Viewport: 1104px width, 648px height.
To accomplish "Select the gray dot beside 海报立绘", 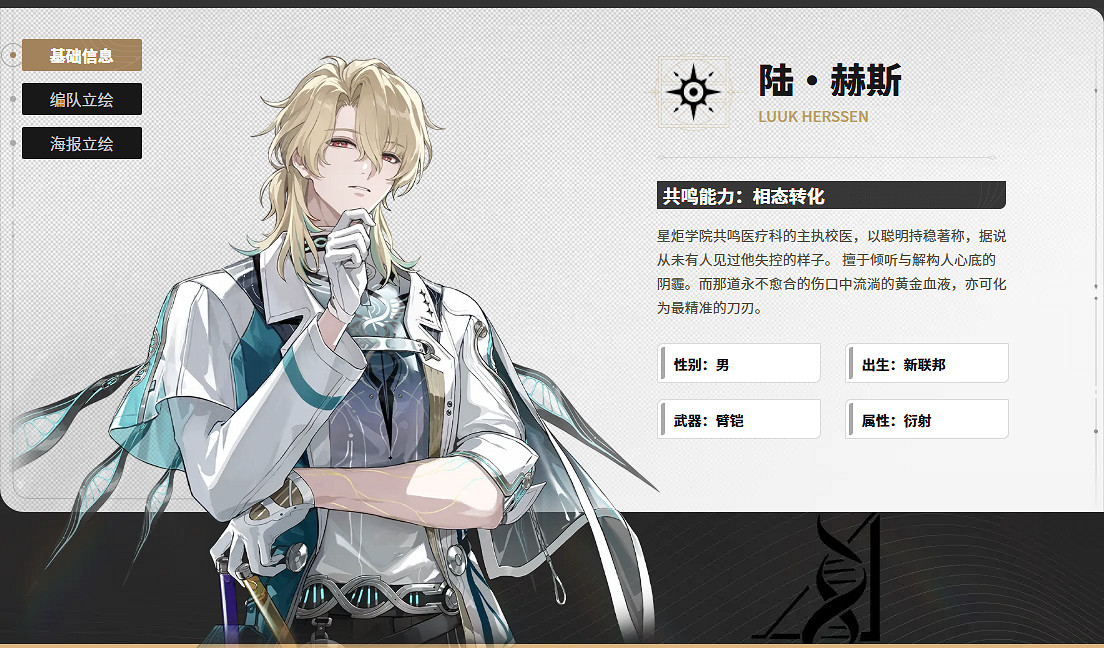I will 13,143.
